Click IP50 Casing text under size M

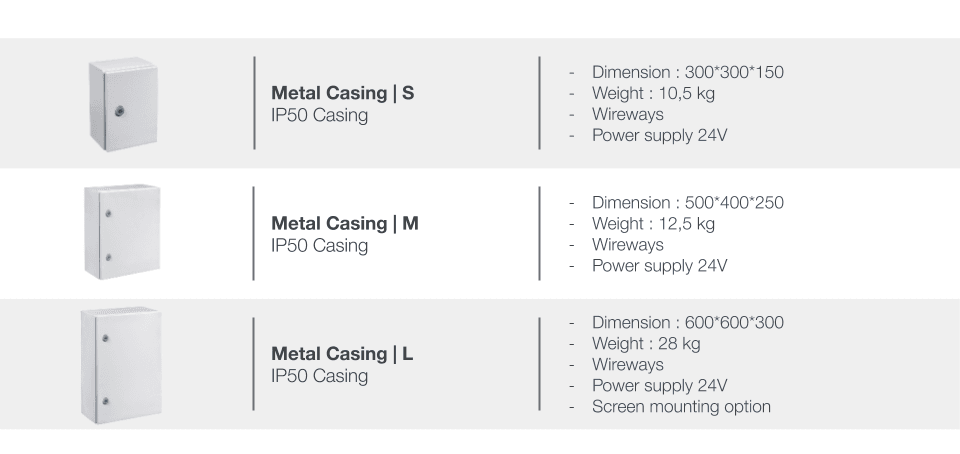tap(320, 246)
